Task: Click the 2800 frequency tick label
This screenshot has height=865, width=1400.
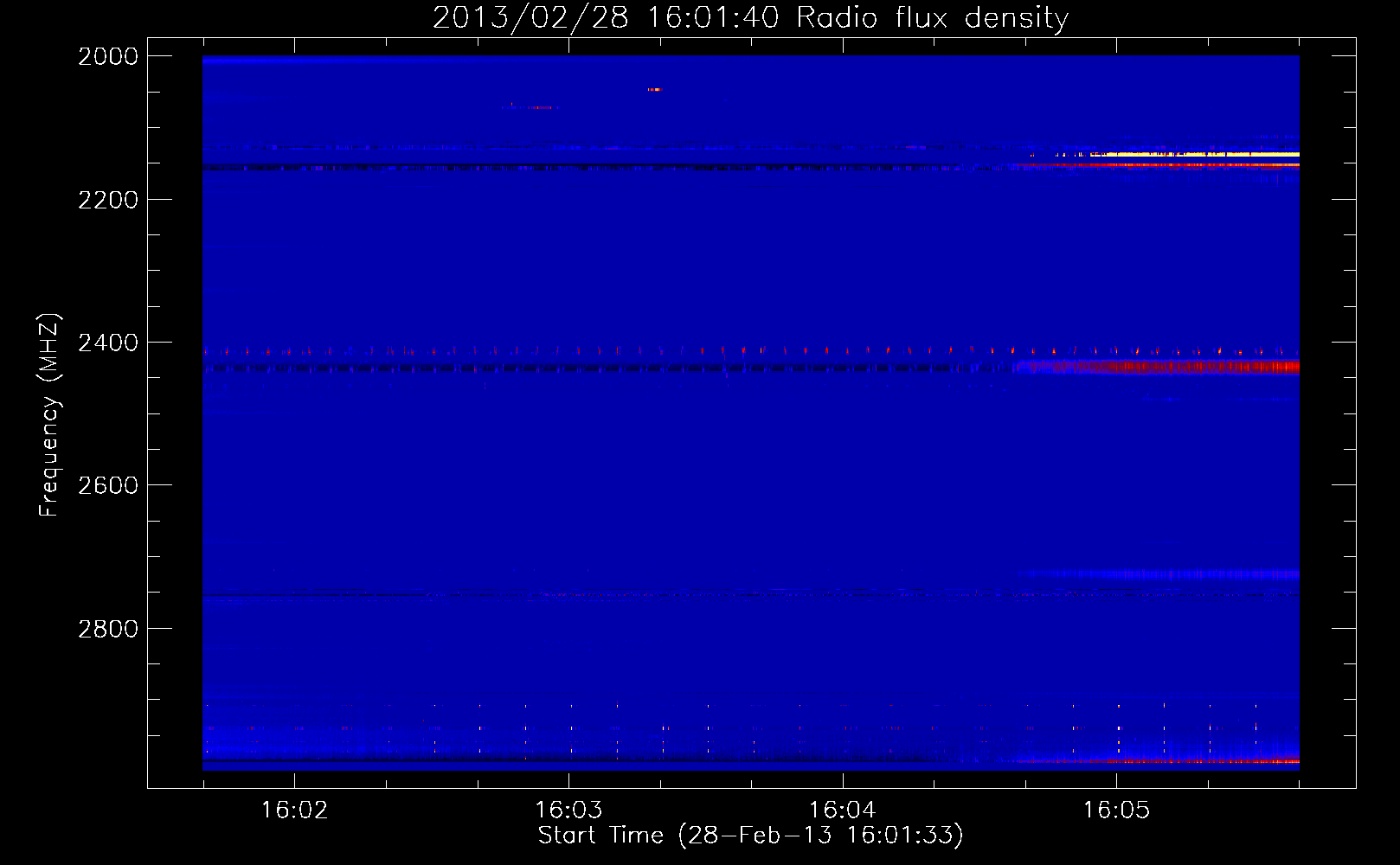Action: tap(108, 629)
